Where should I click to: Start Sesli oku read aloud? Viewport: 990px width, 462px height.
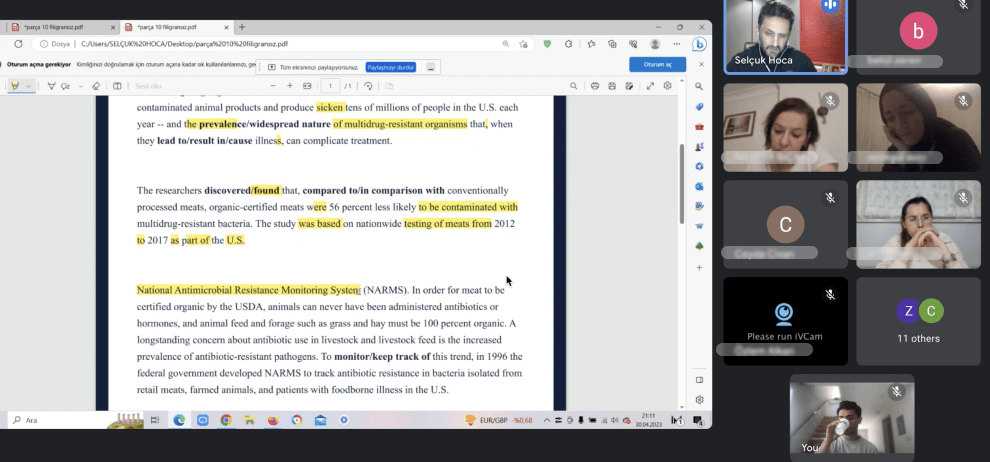[148, 86]
